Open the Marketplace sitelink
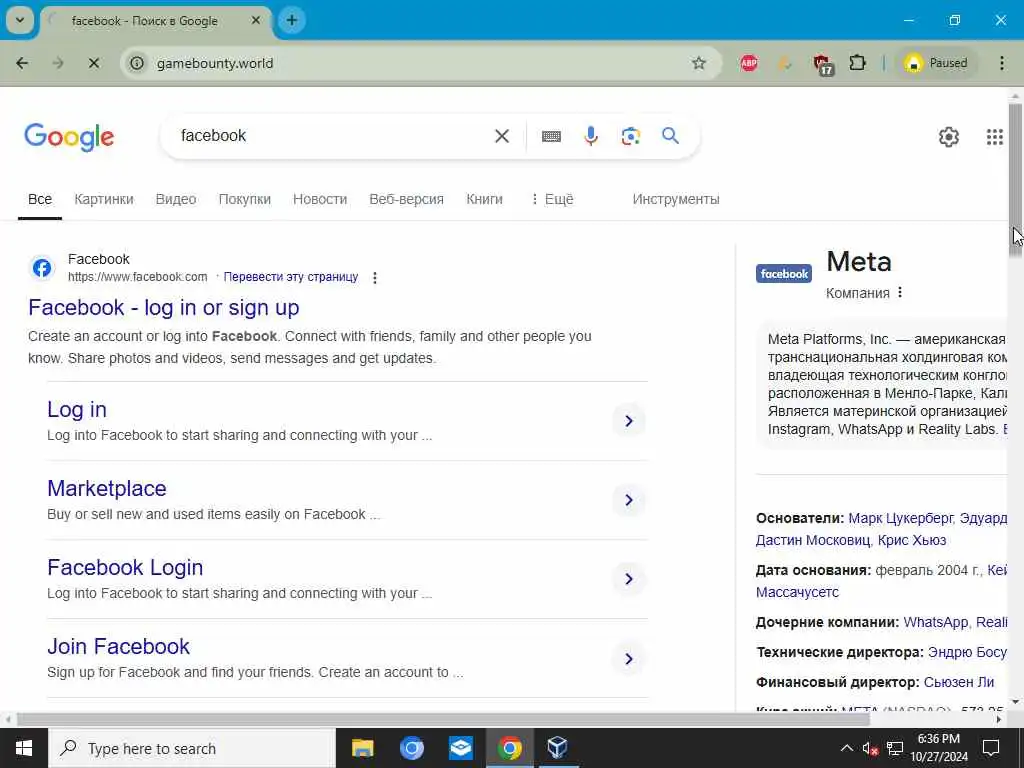Viewport: 1024px width, 768px height. pos(106,488)
